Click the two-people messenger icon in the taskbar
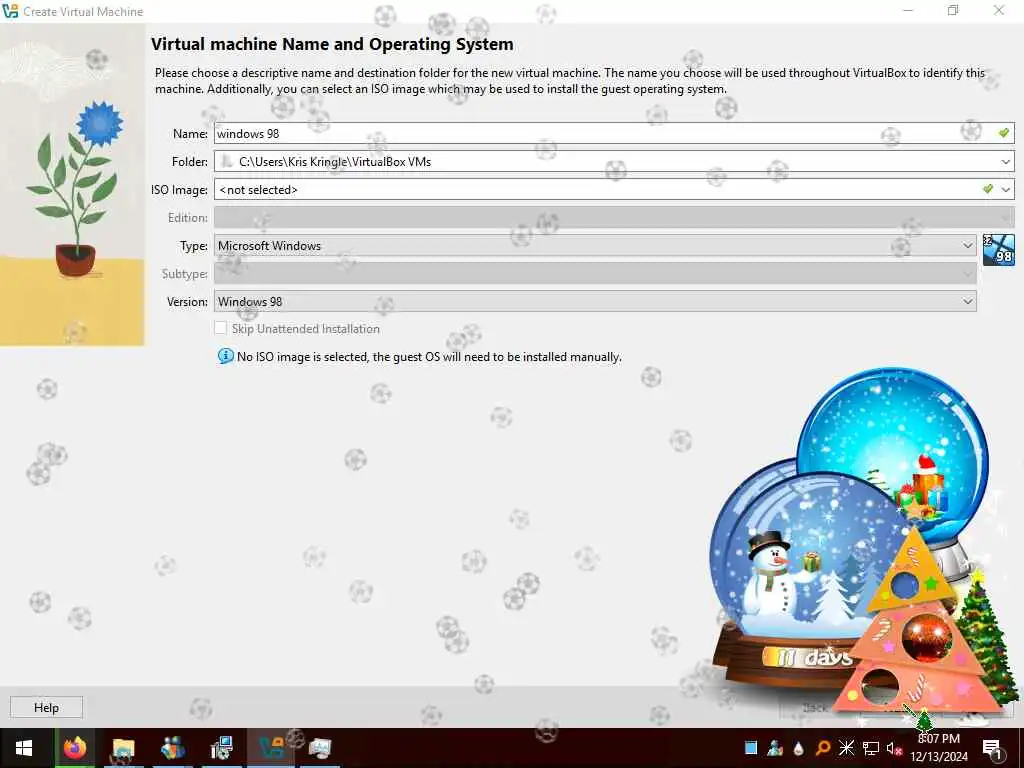This screenshot has height=768, width=1024. tap(172, 748)
